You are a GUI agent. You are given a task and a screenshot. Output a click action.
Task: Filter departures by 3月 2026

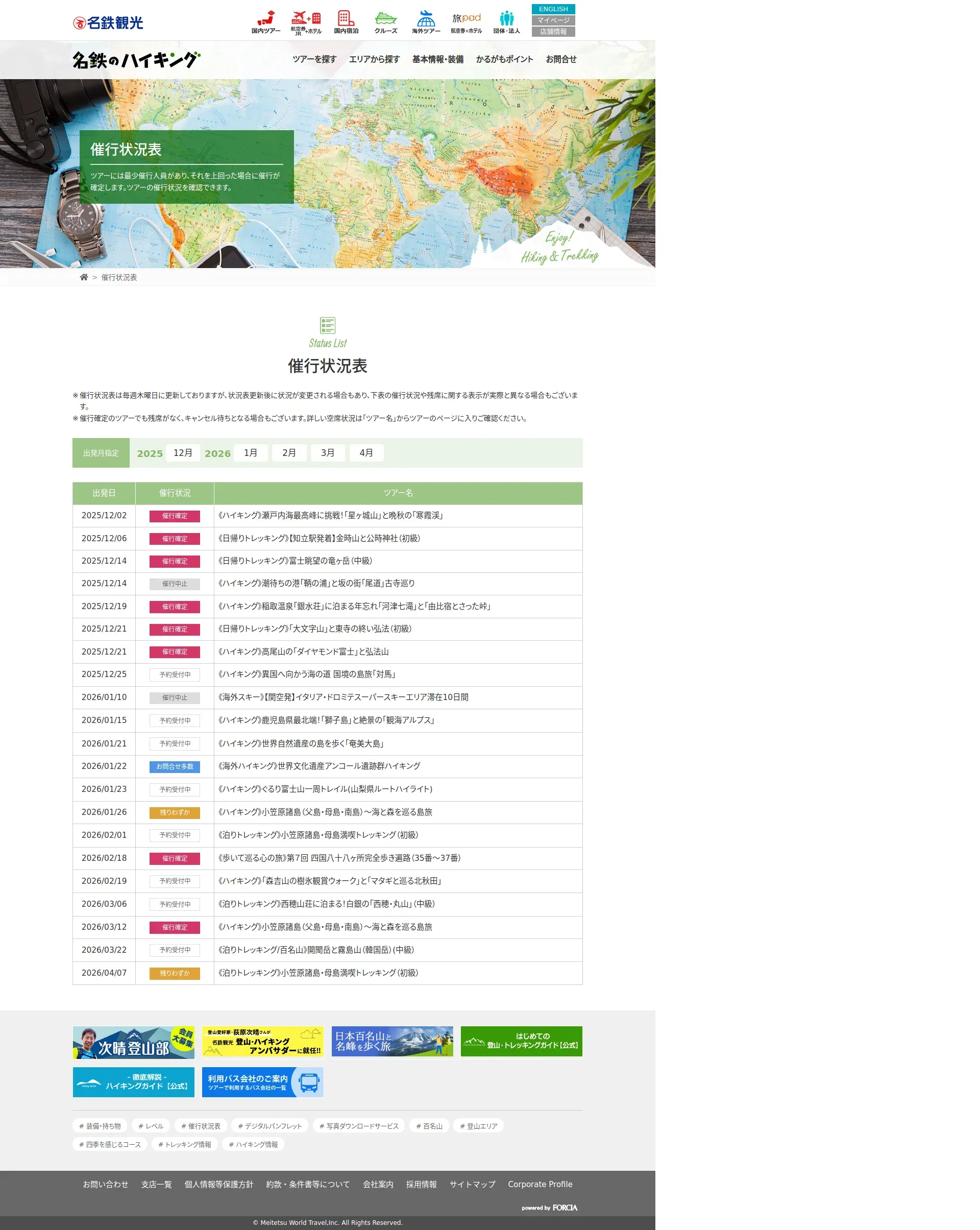click(327, 452)
